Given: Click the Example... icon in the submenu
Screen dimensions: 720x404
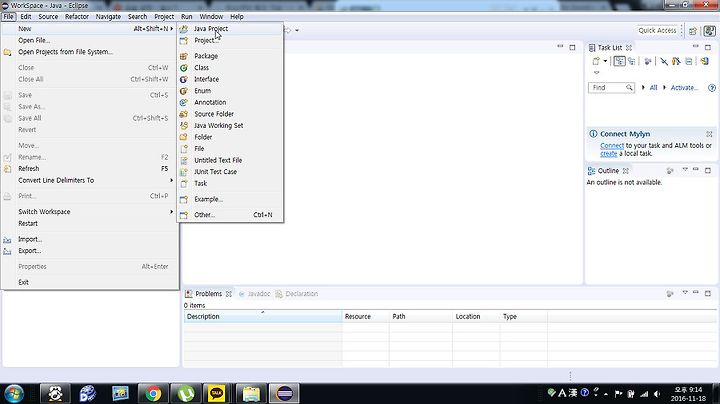Looking at the screenshot, I should pos(184,199).
